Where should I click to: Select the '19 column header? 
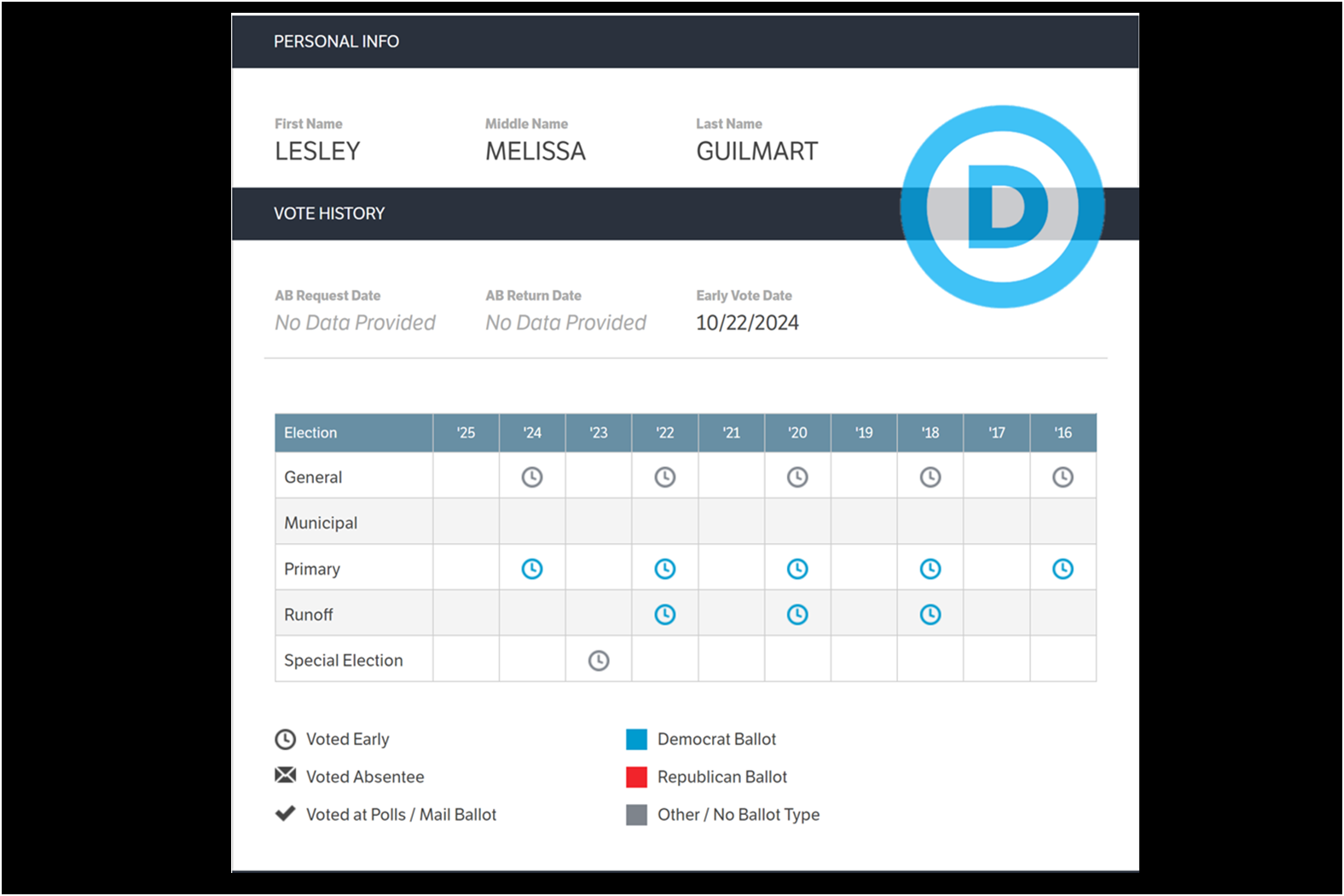click(x=864, y=433)
